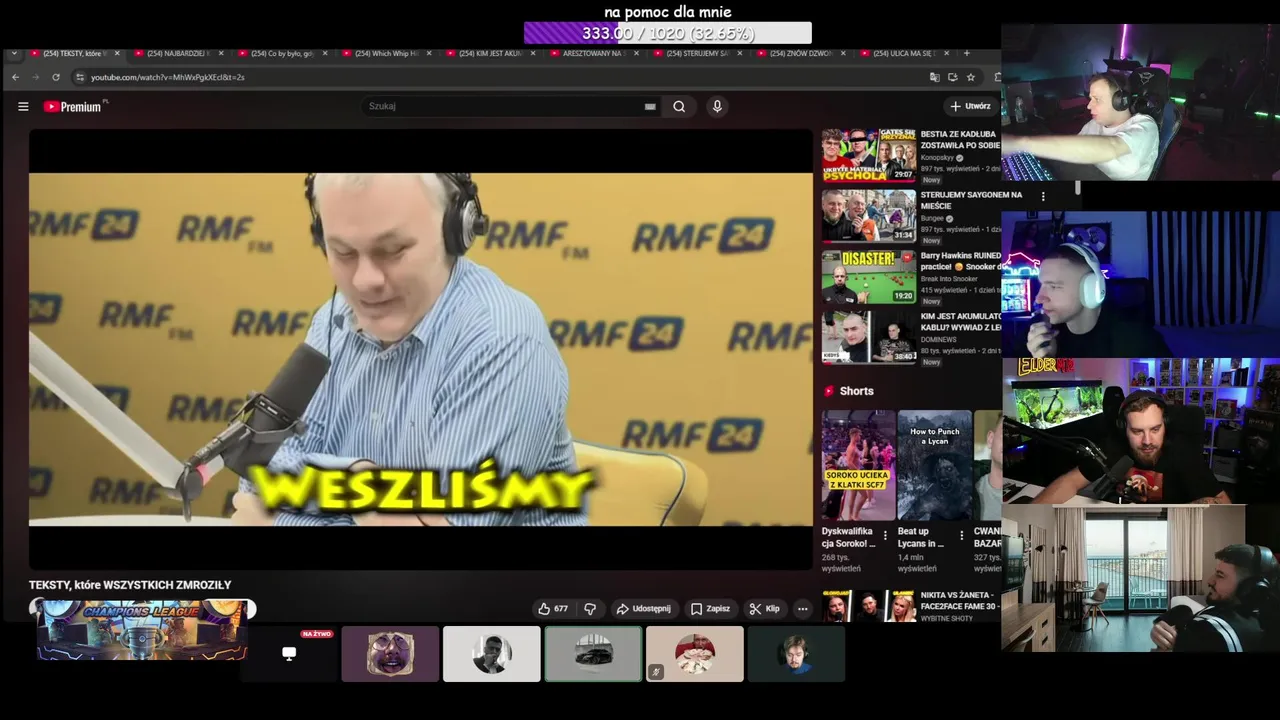The image size is (1280, 720).
Task: Close the TEKSTY tab
Action: (x=117, y=53)
